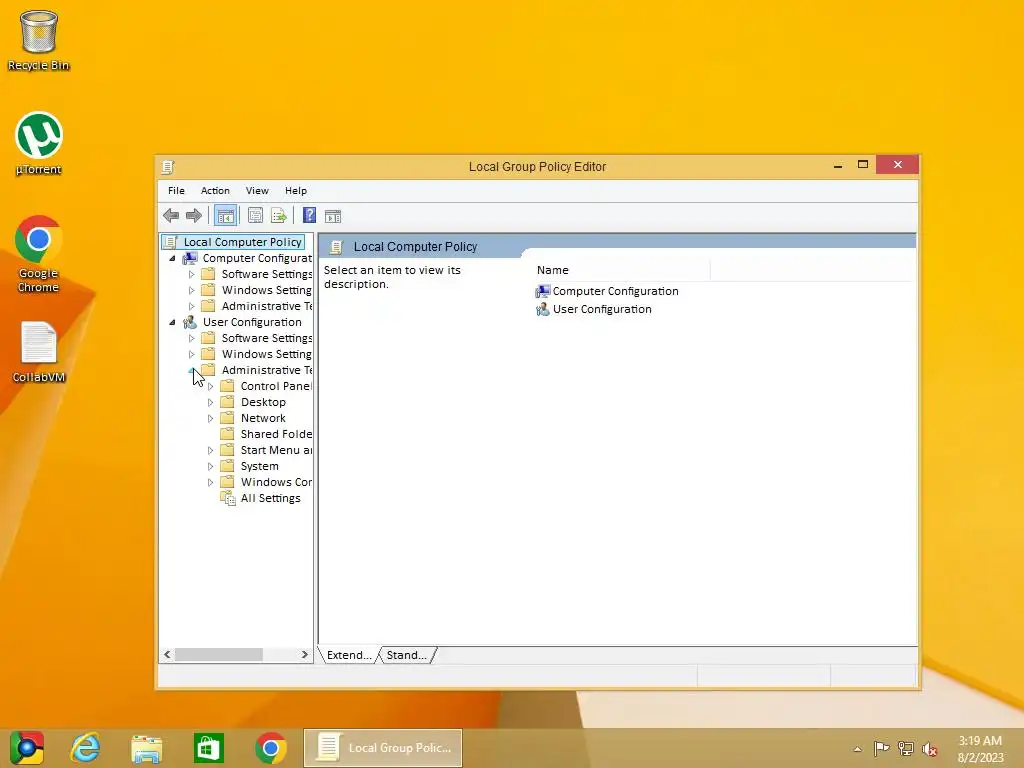Click Local Group Policy taskbar button

(383, 748)
